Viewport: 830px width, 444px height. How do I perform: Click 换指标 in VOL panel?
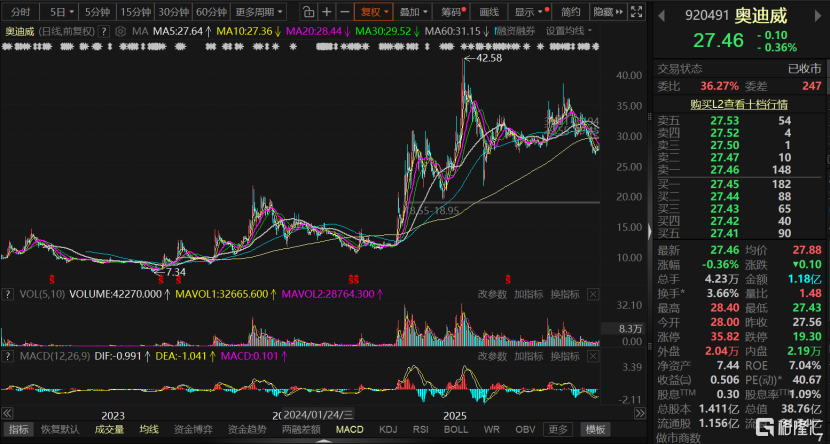(x=565, y=294)
